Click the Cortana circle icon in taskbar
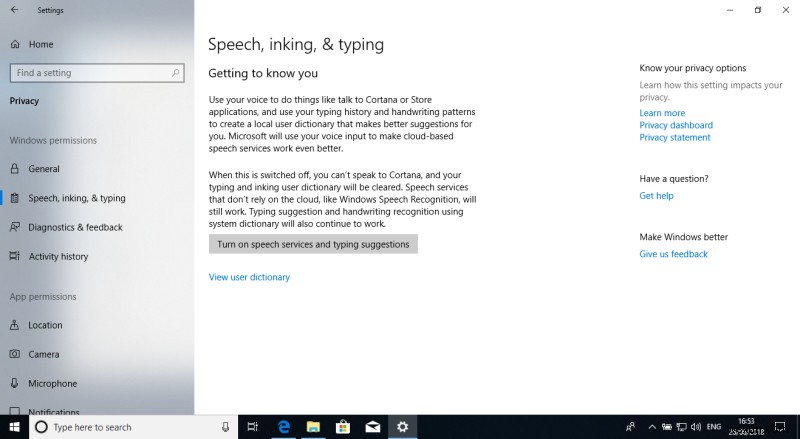 pyautogui.click(x=41, y=427)
